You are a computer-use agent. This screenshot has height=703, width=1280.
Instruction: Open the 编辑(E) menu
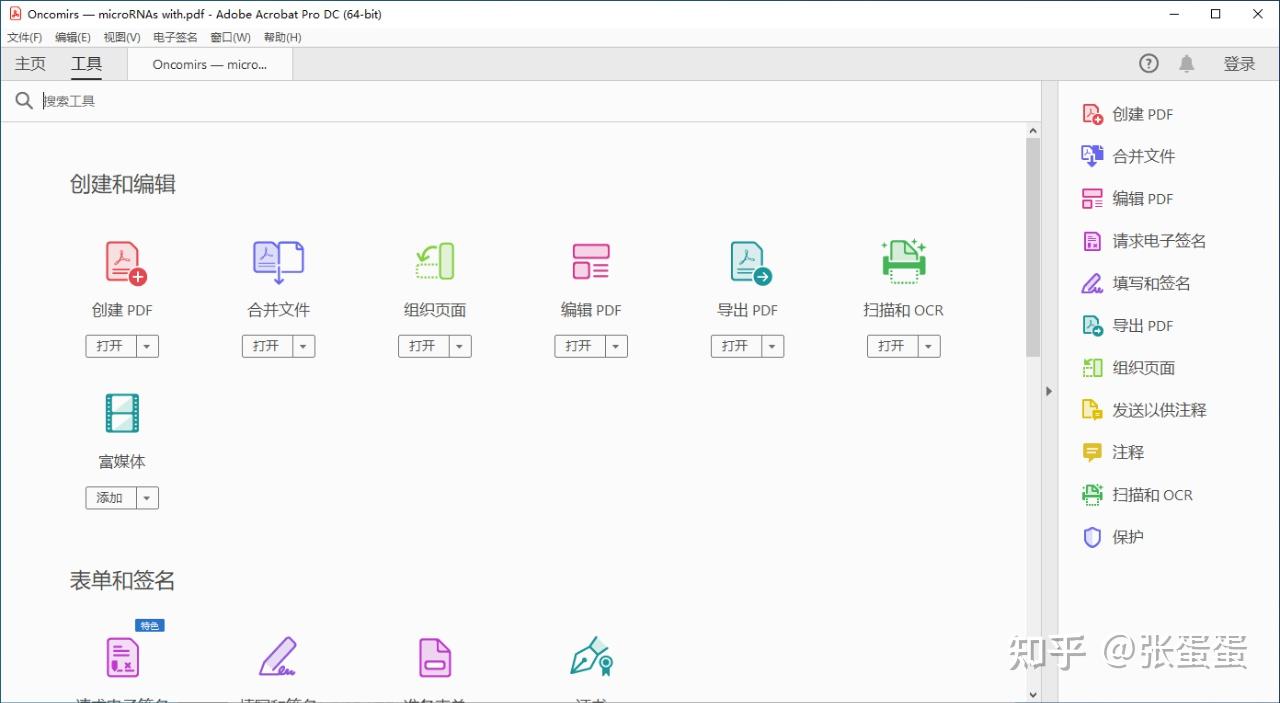(x=73, y=37)
